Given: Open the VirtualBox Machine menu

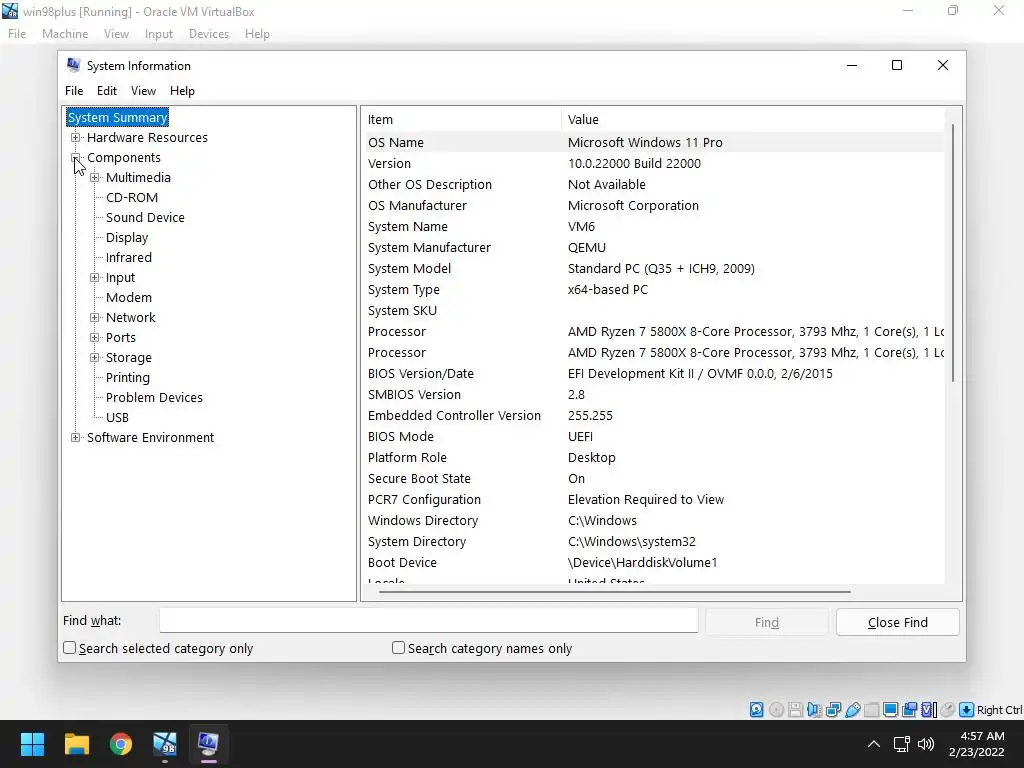Looking at the screenshot, I should coord(65,34).
